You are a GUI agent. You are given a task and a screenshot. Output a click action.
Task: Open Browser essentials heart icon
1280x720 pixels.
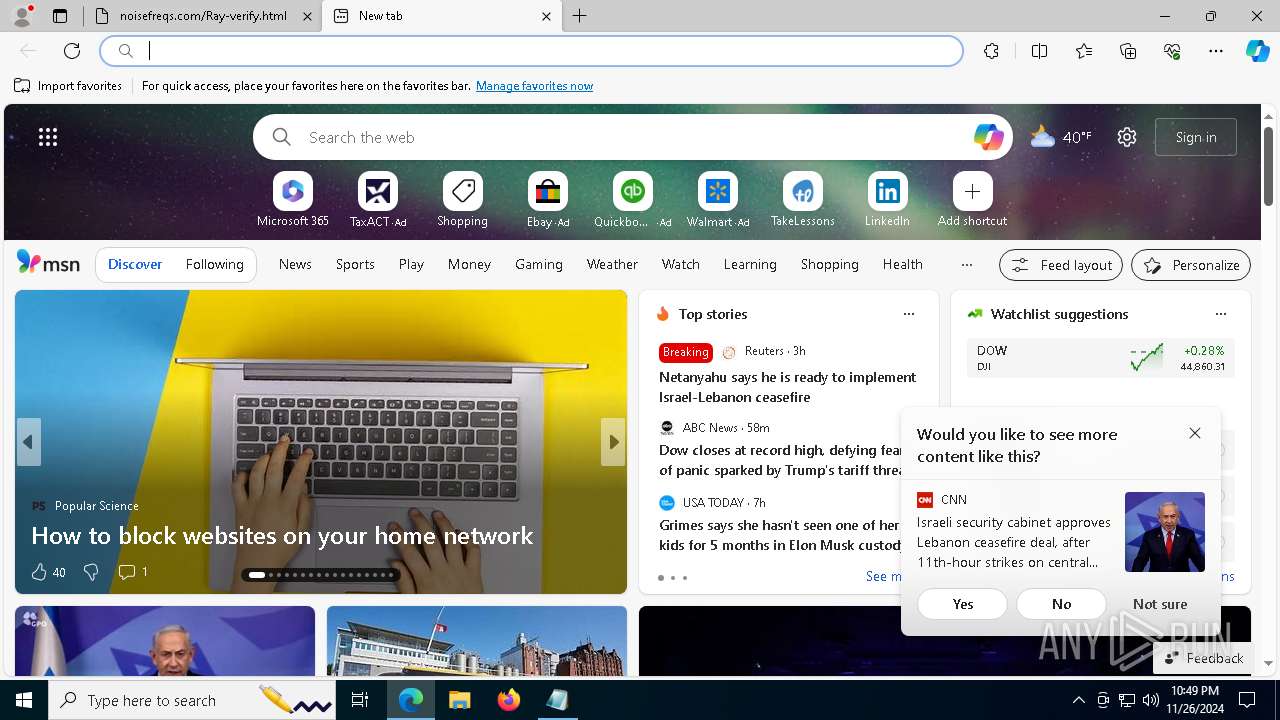(x=1172, y=51)
